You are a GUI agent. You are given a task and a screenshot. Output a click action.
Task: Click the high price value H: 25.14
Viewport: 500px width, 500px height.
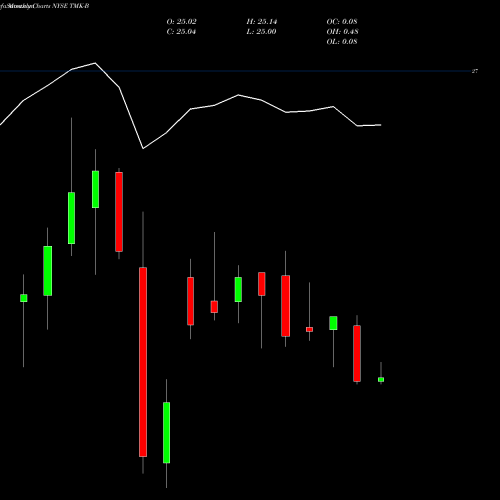point(262,22)
